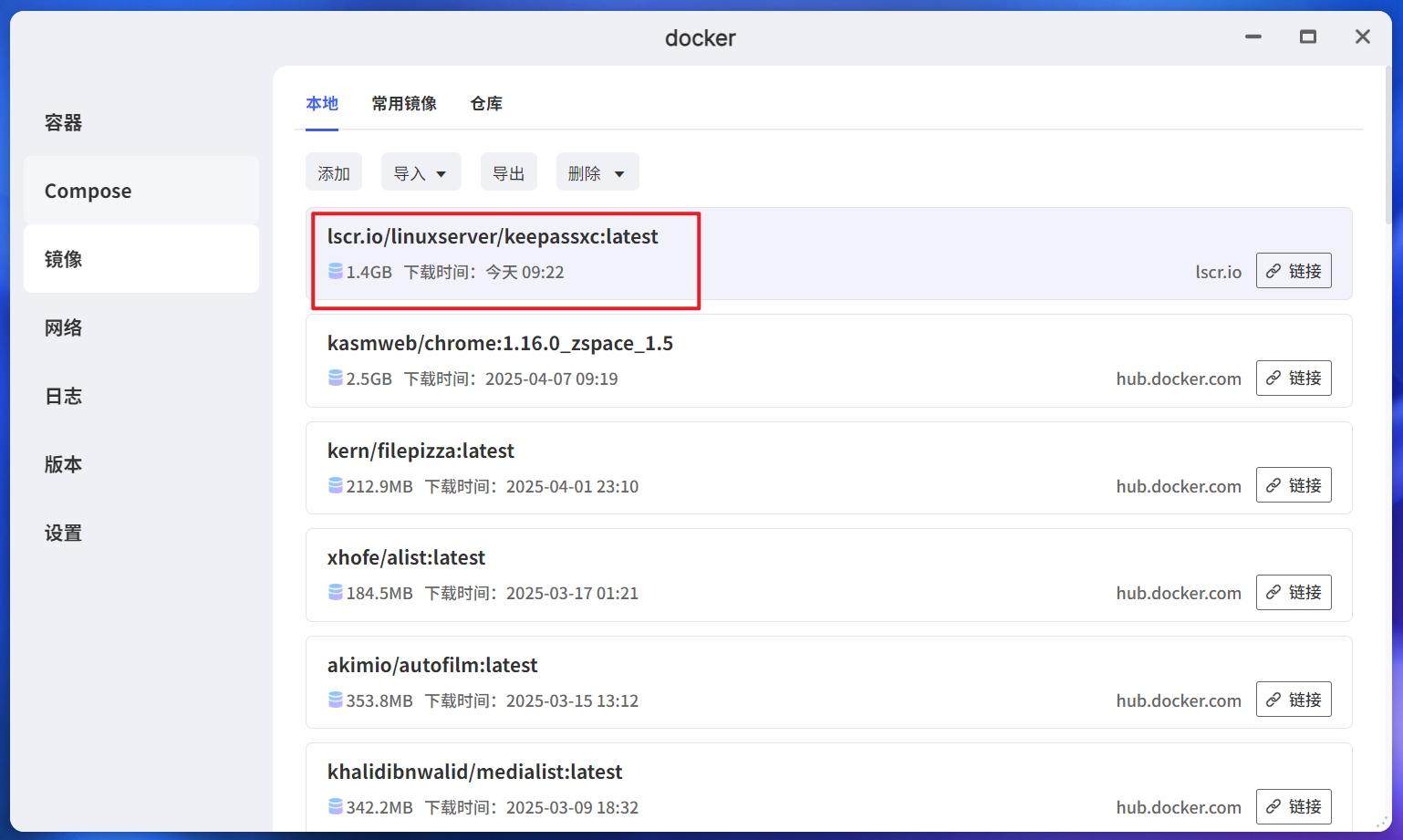This screenshot has width=1403, height=840.
Task: Minimize the docker window
Action: pyautogui.click(x=1253, y=36)
